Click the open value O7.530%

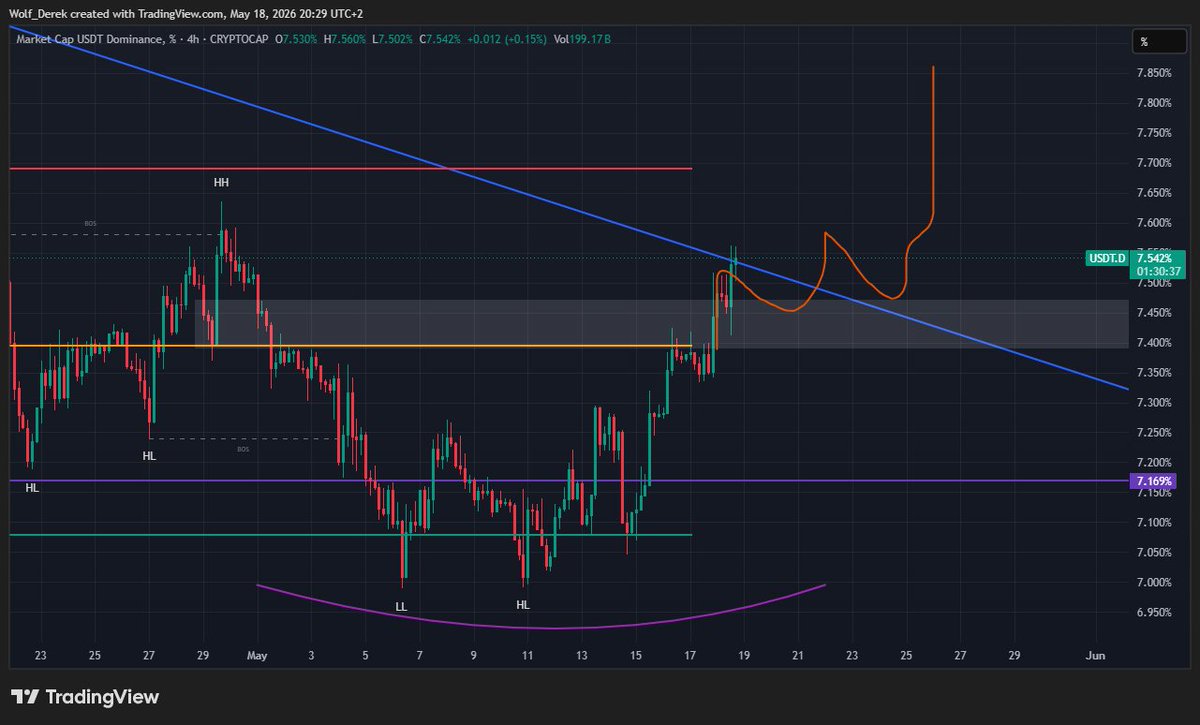(296, 39)
